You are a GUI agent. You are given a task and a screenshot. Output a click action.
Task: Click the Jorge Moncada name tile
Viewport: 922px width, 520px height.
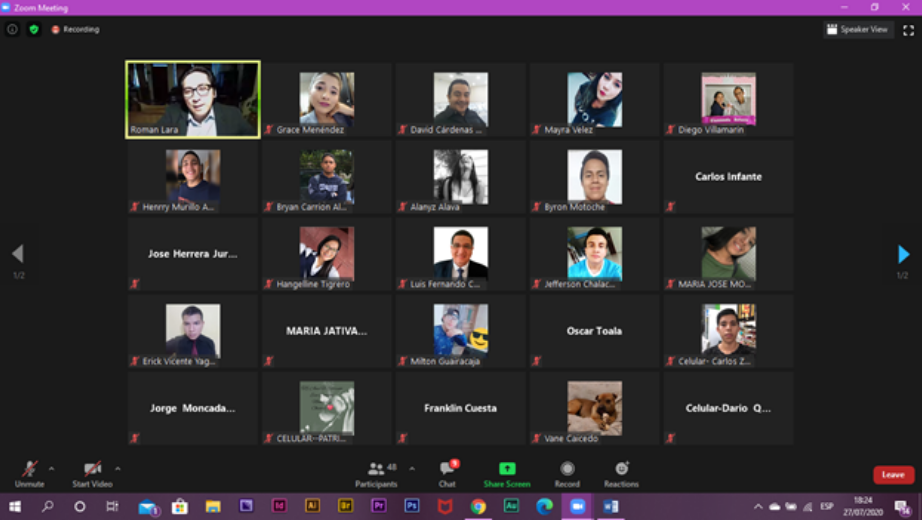pyautogui.click(x=193, y=408)
